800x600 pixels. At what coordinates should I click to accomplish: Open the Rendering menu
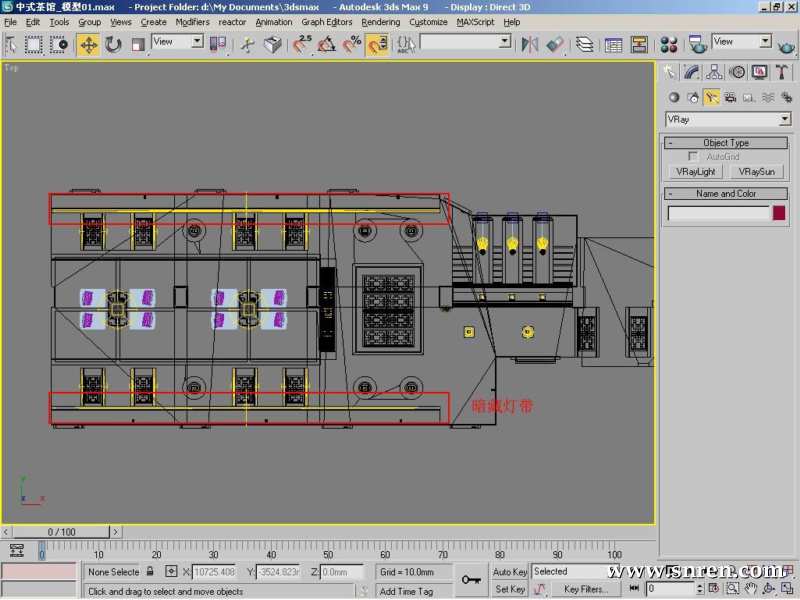coord(381,22)
